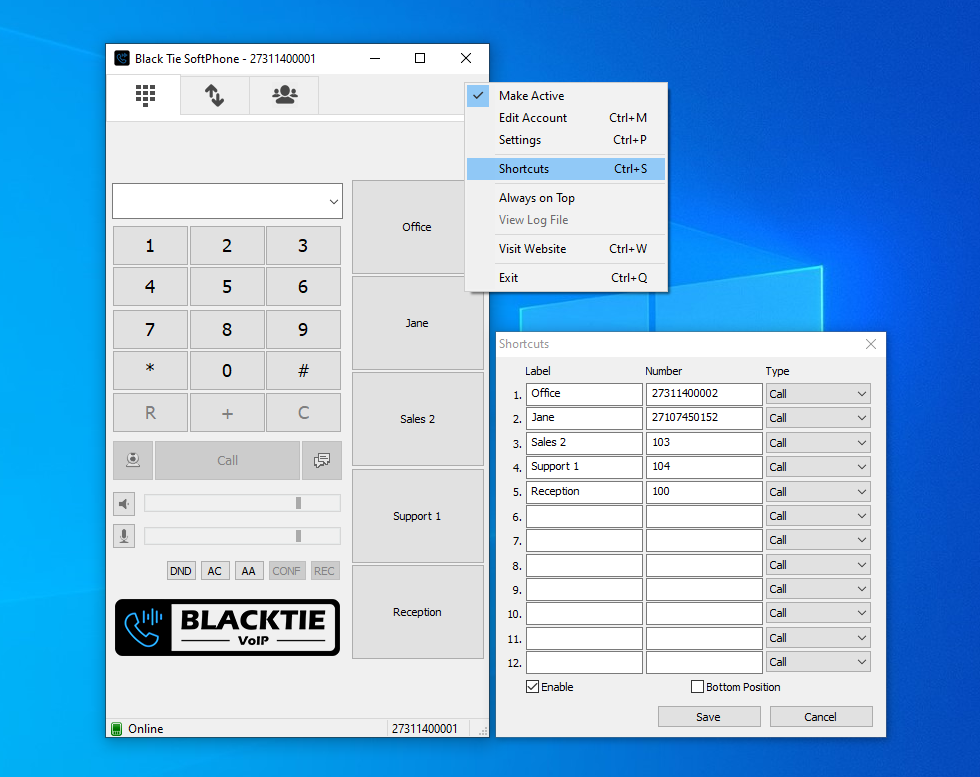Click the video call camera icon
The image size is (980, 777).
[x=133, y=461]
